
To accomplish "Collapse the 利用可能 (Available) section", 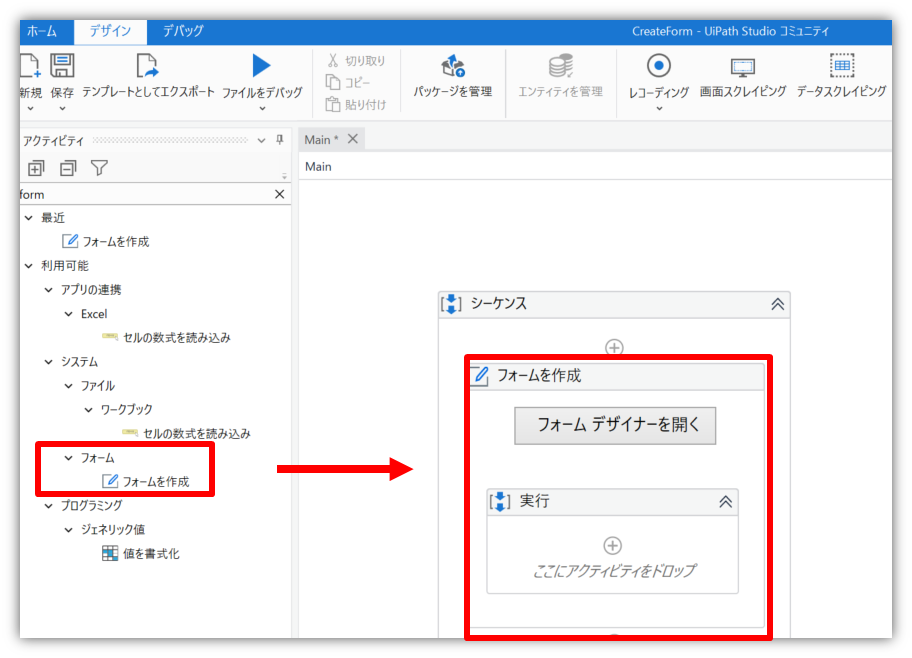I will pyautogui.click(x=28, y=266).
